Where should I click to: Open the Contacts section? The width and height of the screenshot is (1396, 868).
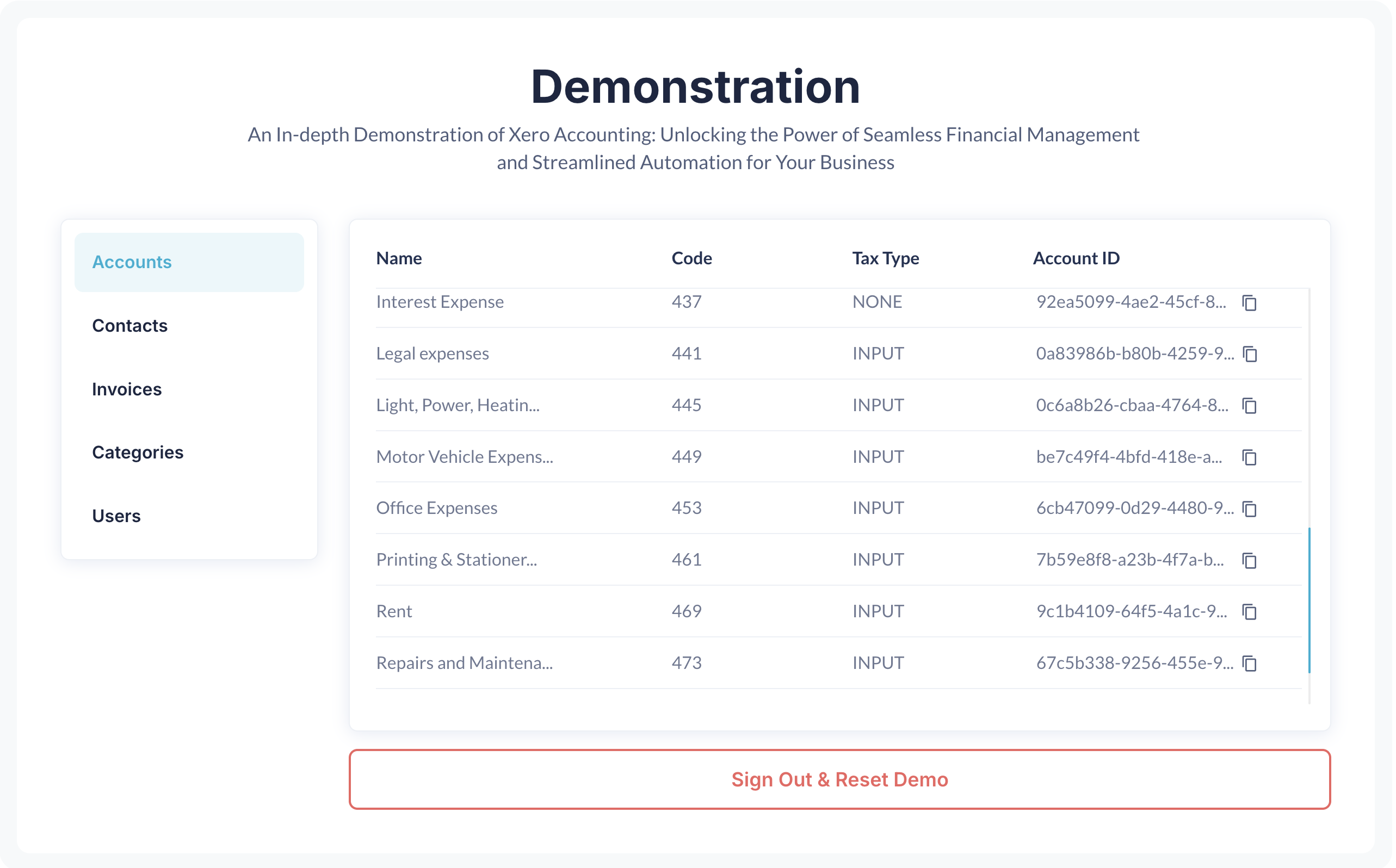[x=131, y=326]
